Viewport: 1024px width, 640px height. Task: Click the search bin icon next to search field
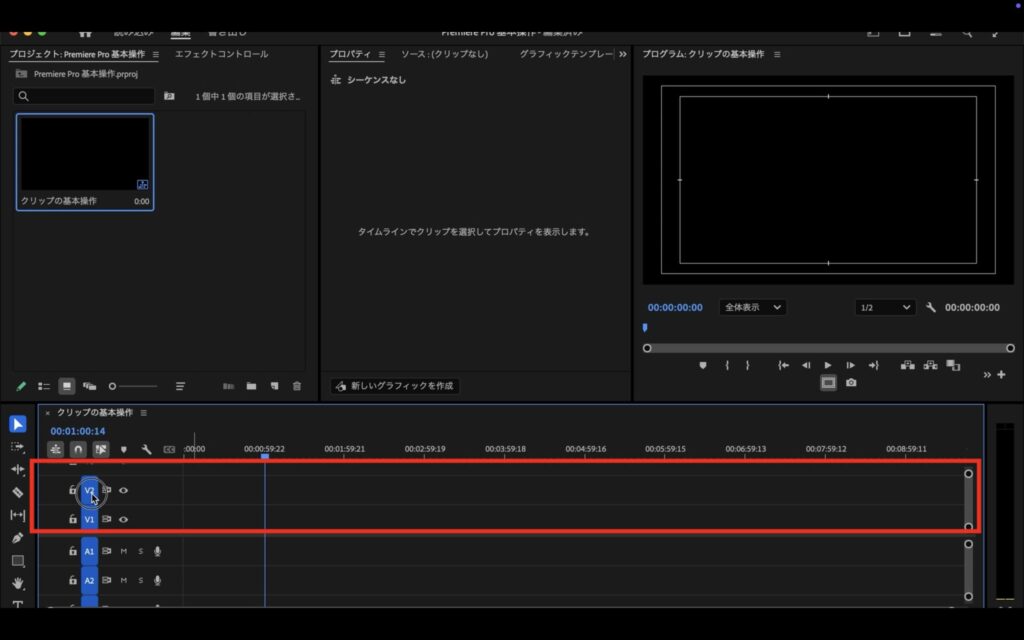coord(169,96)
